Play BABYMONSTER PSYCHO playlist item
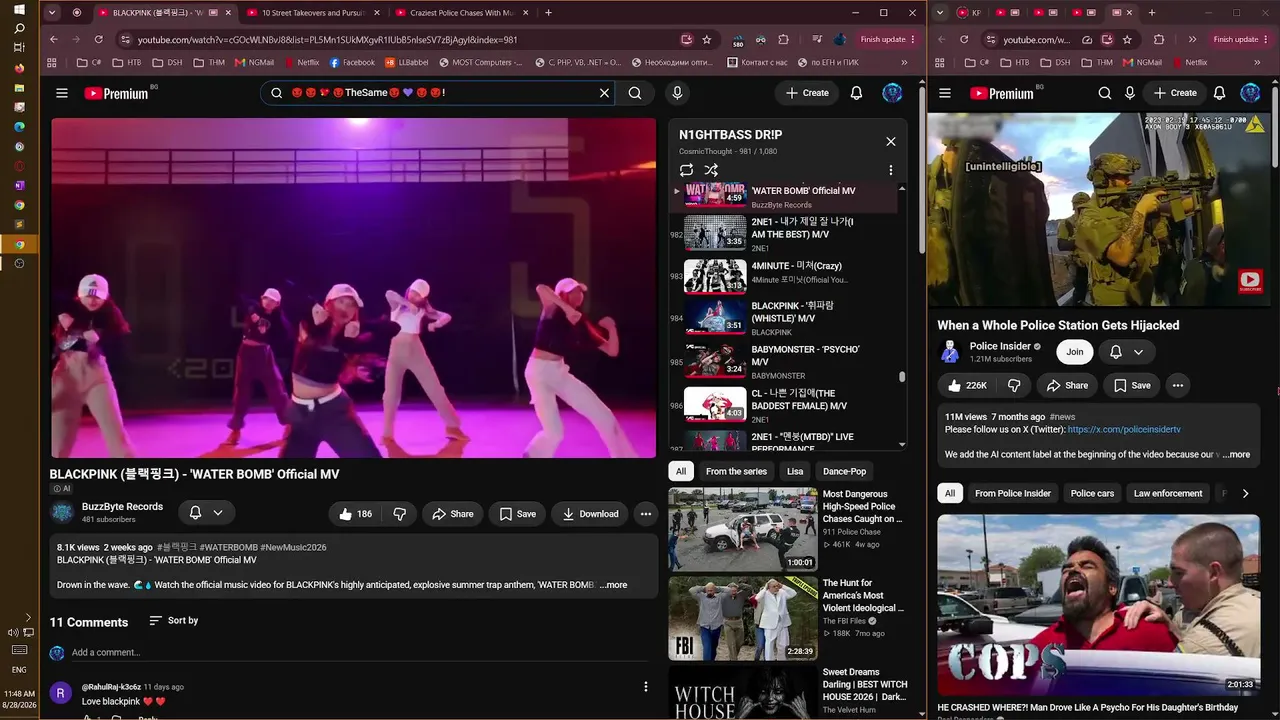The height and width of the screenshot is (720, 1280). tap(785, 361)
